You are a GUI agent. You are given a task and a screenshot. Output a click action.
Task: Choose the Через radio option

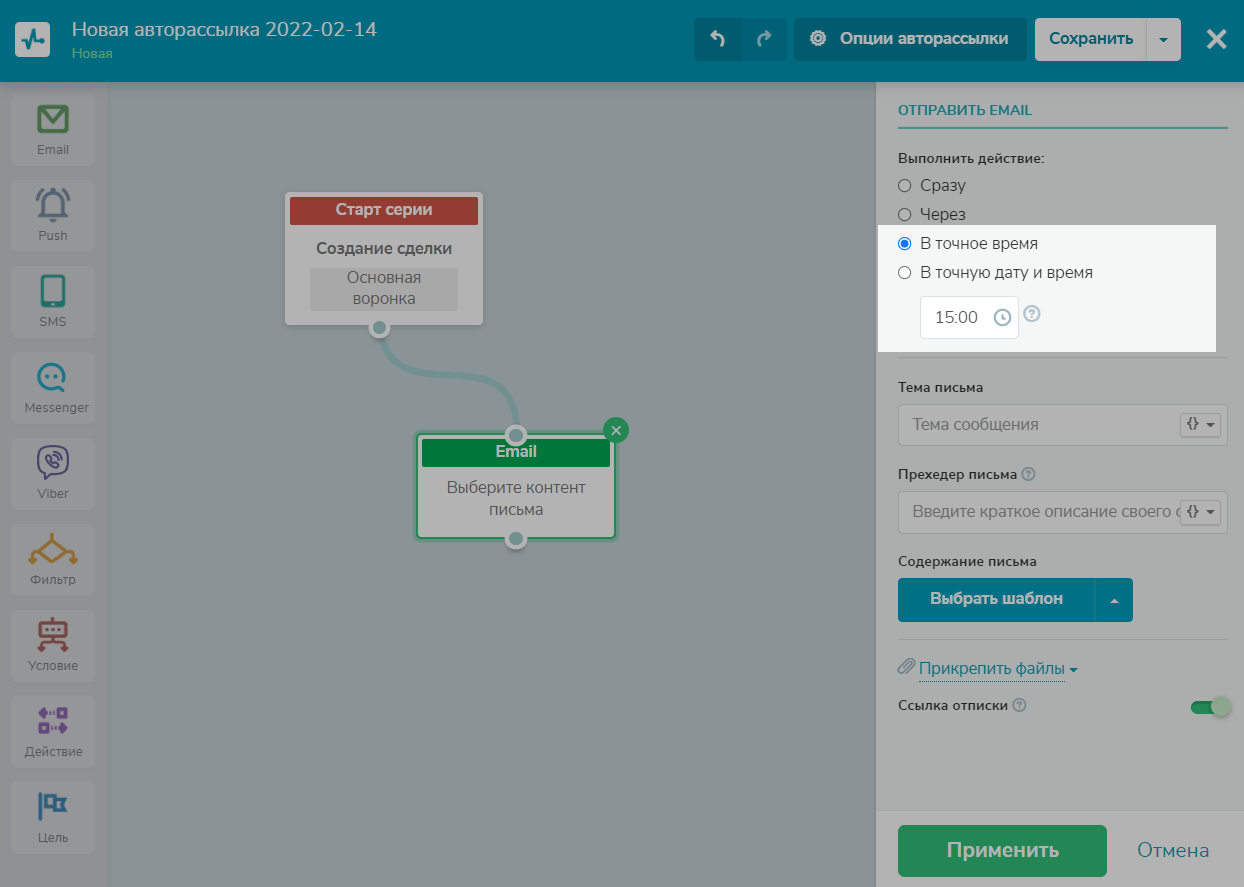(x=905, y=215)
